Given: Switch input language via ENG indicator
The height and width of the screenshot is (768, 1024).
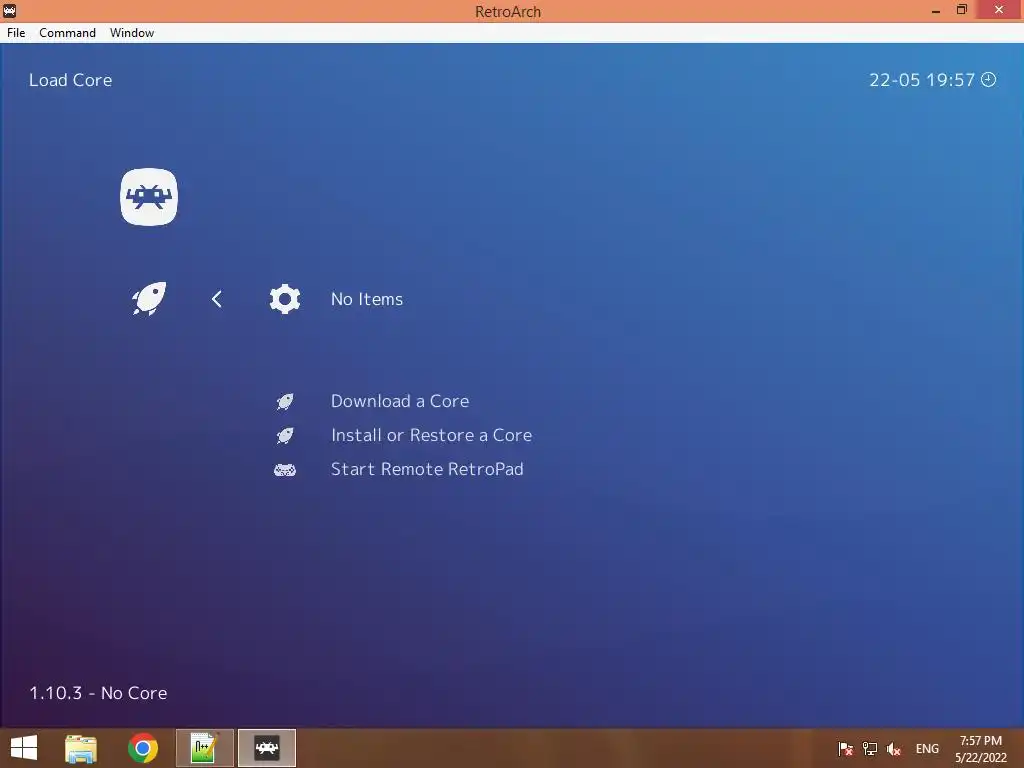Looking at the screenshot, I should click(927, 748).
